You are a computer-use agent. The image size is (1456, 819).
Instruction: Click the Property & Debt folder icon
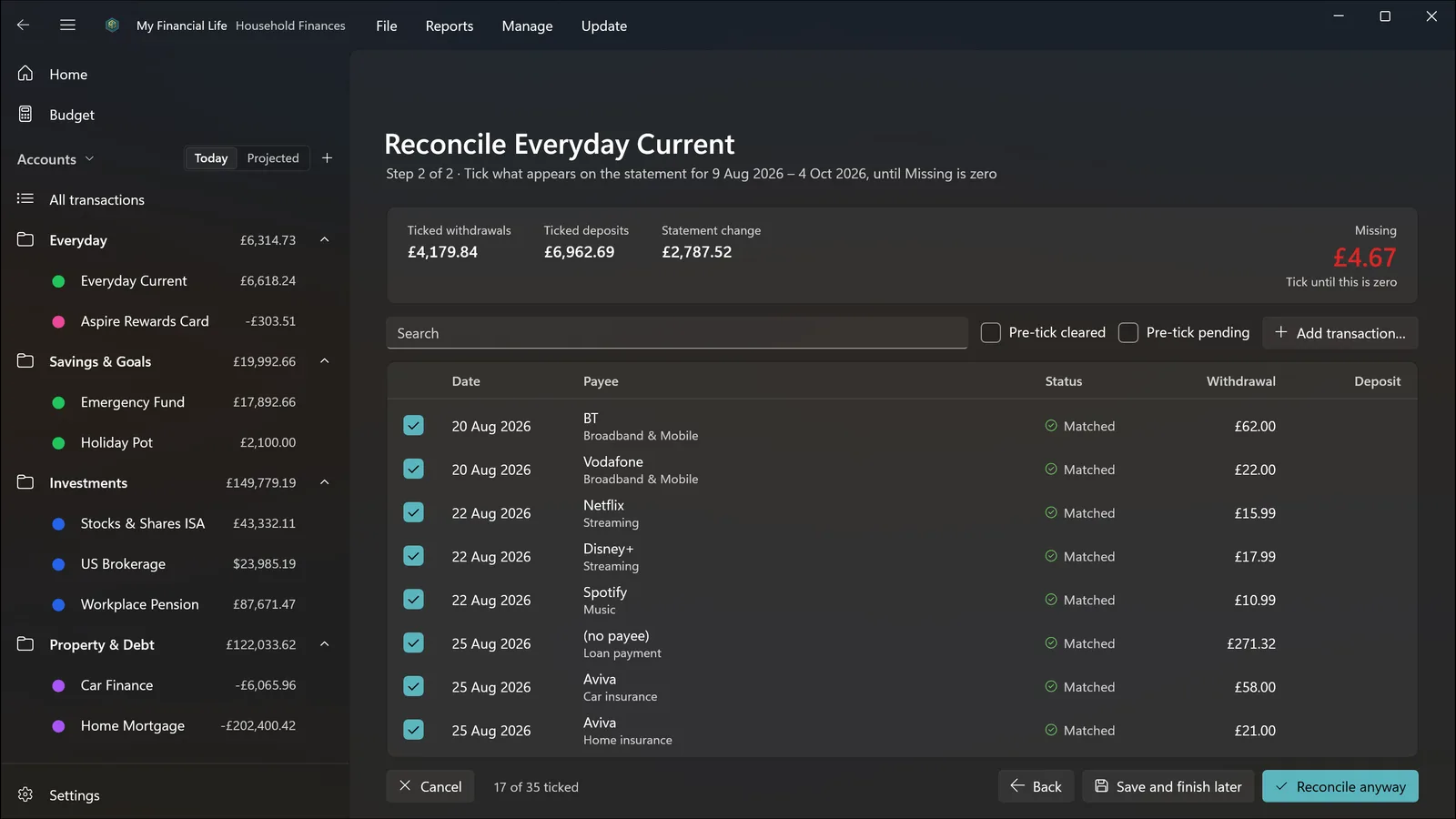coord(25,644)
